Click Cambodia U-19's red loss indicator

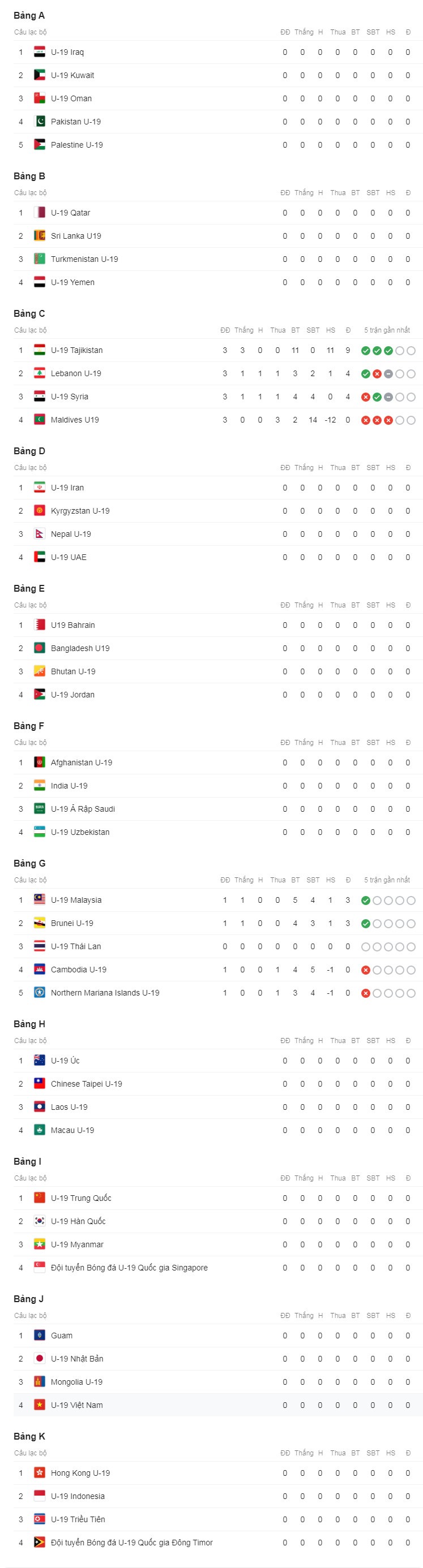click(366, 970)
